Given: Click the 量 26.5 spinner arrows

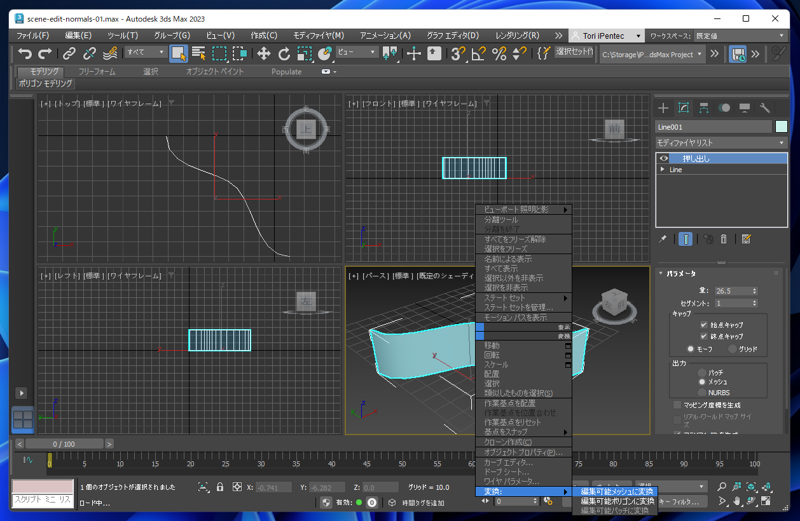Looking at the screenshot, I should click(755, 291).
